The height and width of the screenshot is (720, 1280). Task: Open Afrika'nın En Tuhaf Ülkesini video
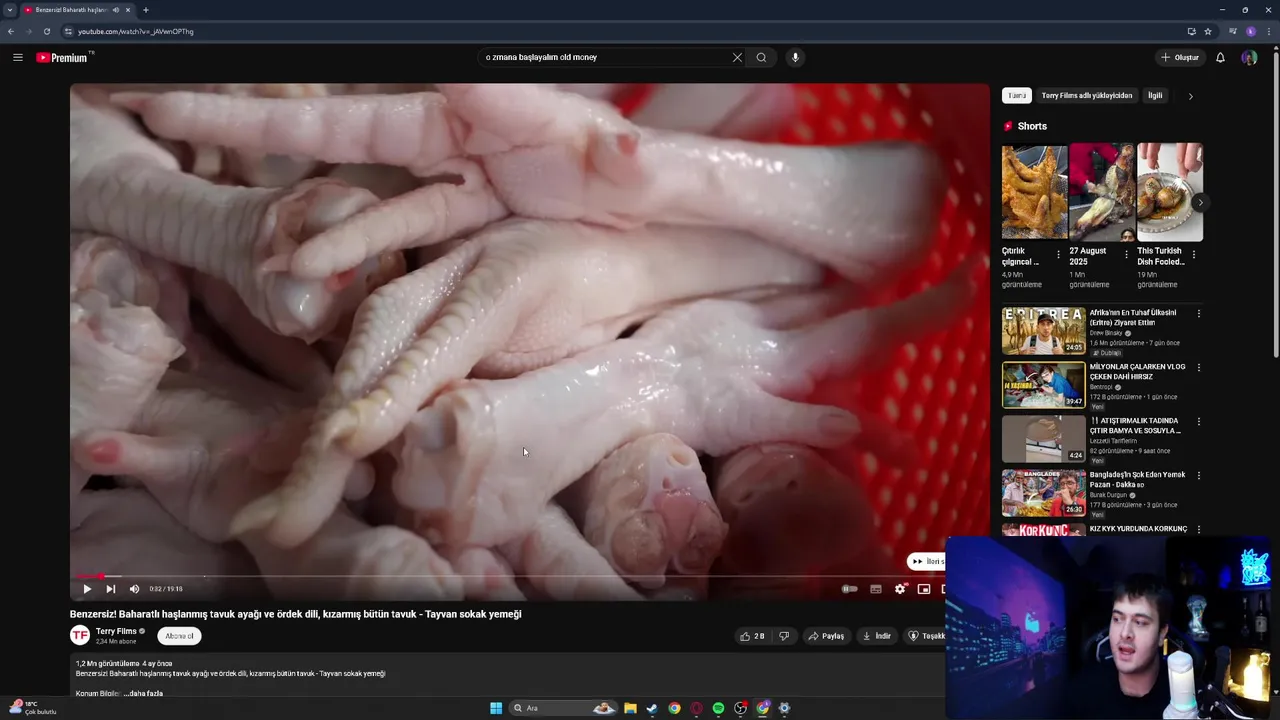click(1043, 331)
